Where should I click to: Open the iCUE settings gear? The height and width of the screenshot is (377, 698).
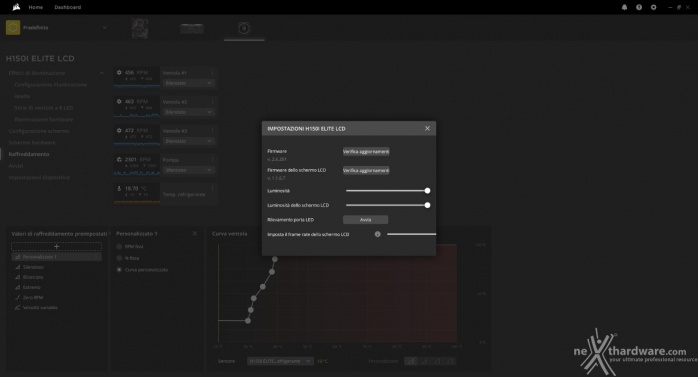pos(653,7)
